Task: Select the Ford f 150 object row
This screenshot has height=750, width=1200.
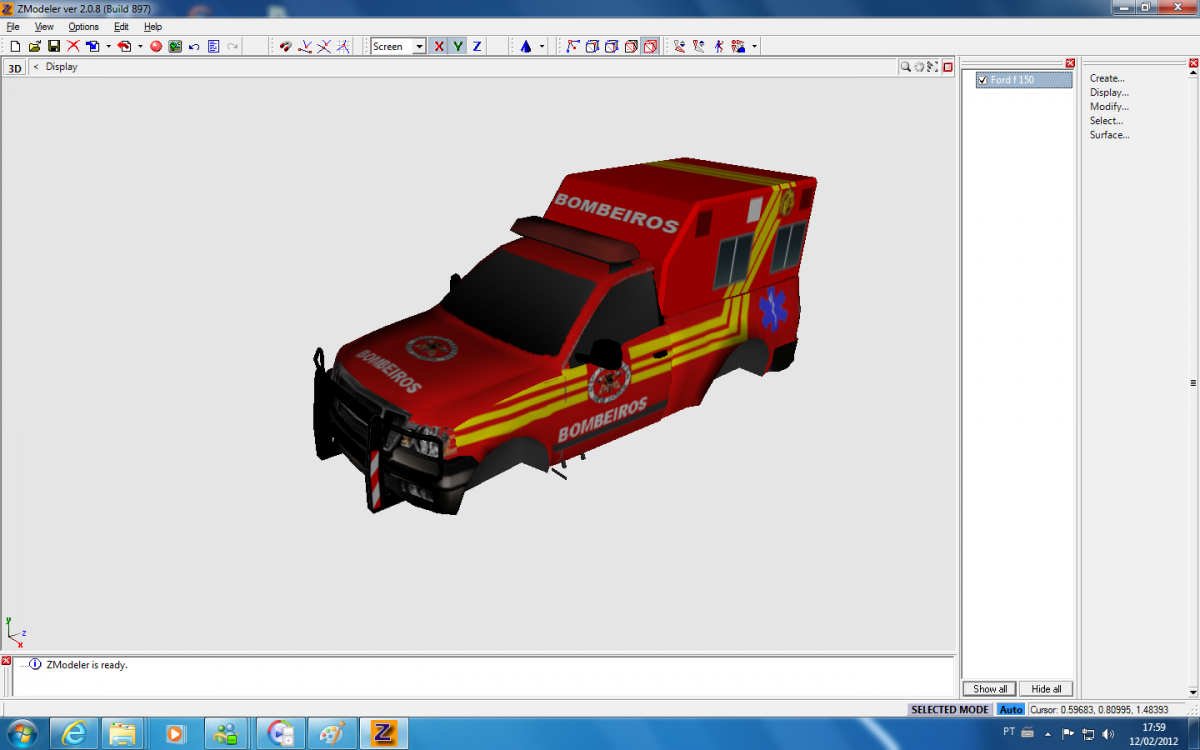Action: [1024, 80]
